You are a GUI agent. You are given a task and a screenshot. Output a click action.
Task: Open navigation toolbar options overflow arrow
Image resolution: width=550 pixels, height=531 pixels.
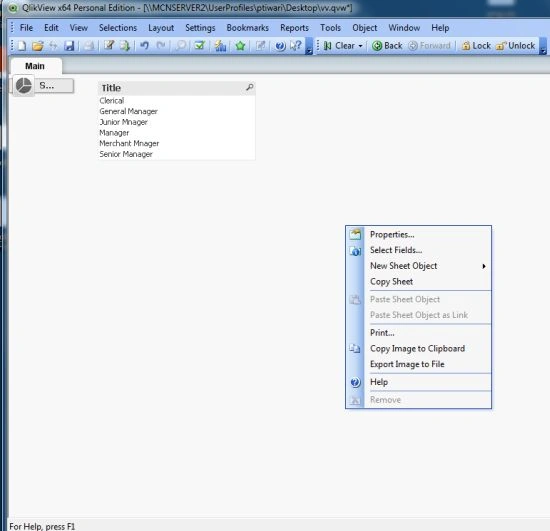(x=543, y=46)
